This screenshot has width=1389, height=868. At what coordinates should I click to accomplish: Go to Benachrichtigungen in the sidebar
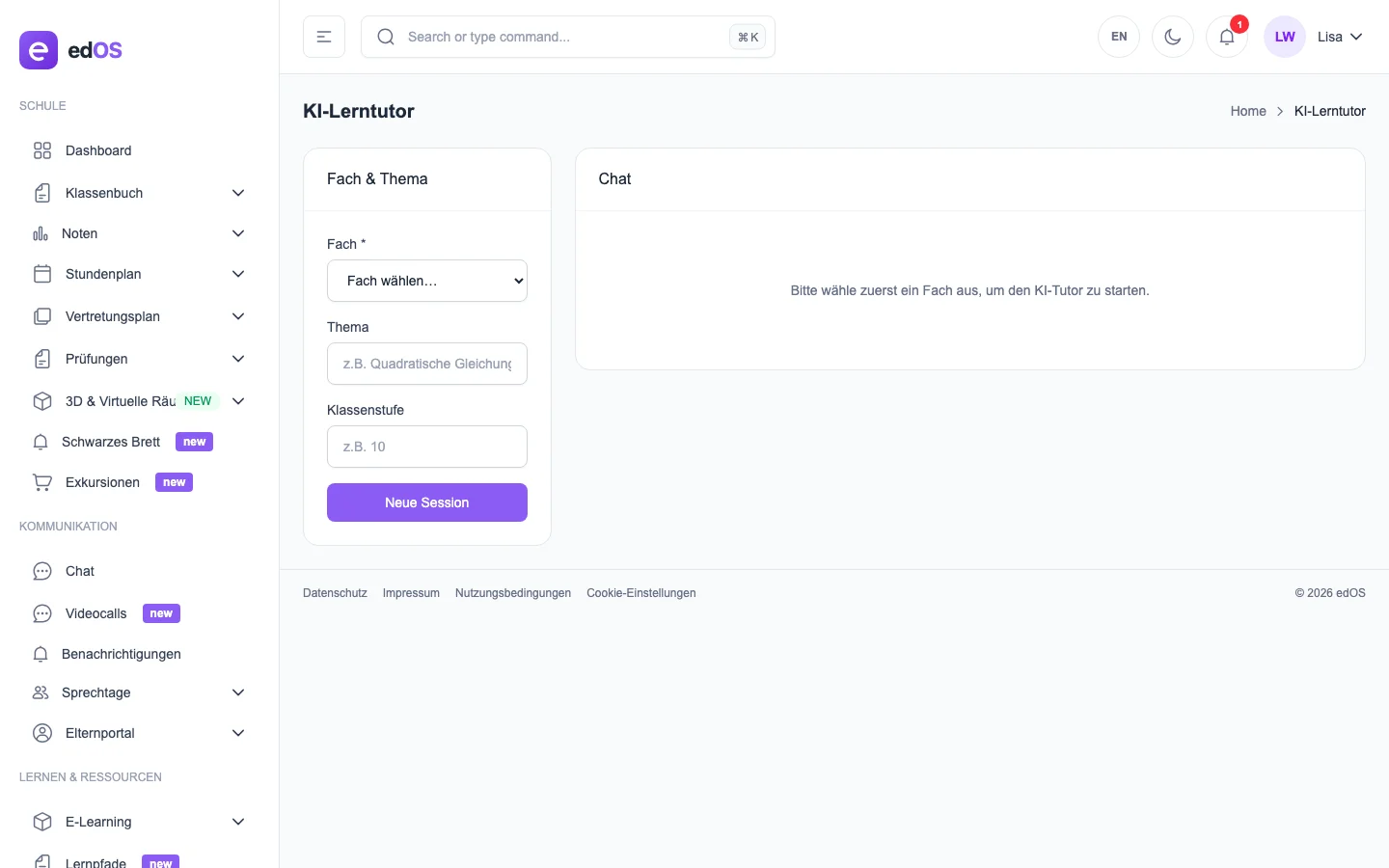pos(122,654)
